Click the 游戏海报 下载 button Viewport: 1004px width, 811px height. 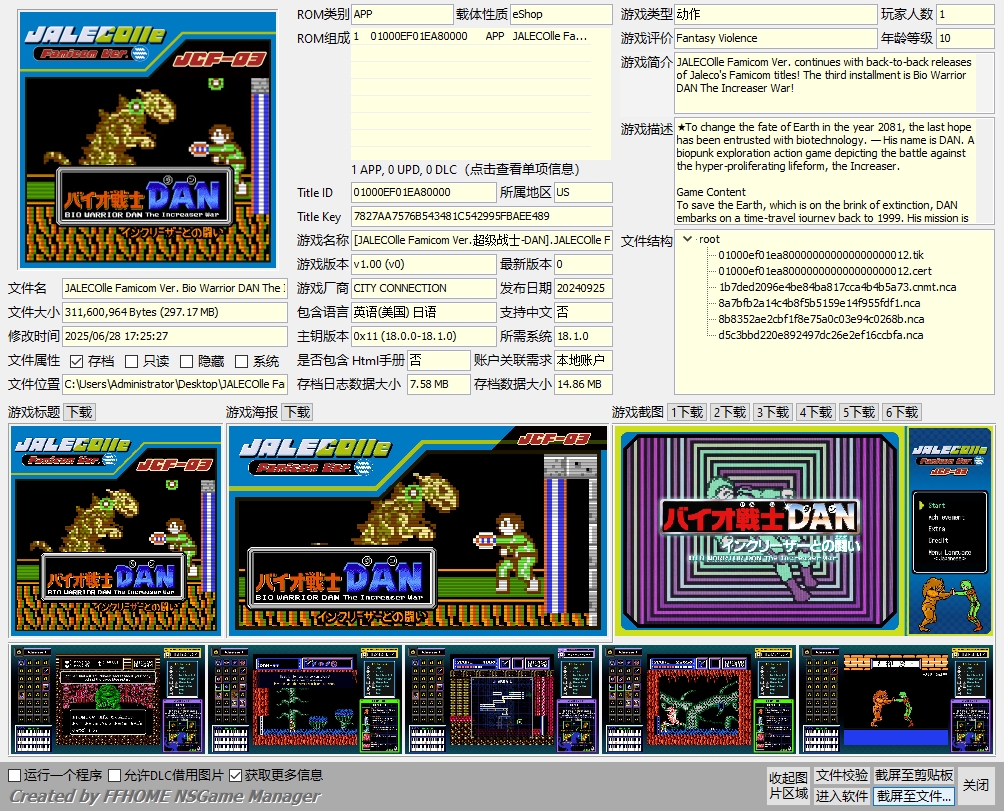297,412
